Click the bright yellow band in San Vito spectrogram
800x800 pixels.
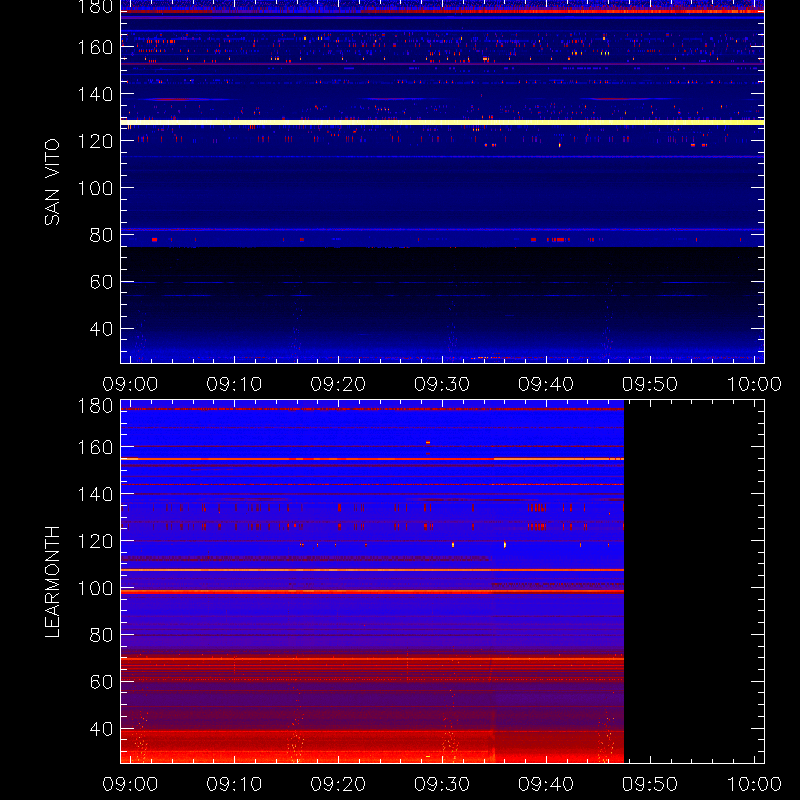442,122
